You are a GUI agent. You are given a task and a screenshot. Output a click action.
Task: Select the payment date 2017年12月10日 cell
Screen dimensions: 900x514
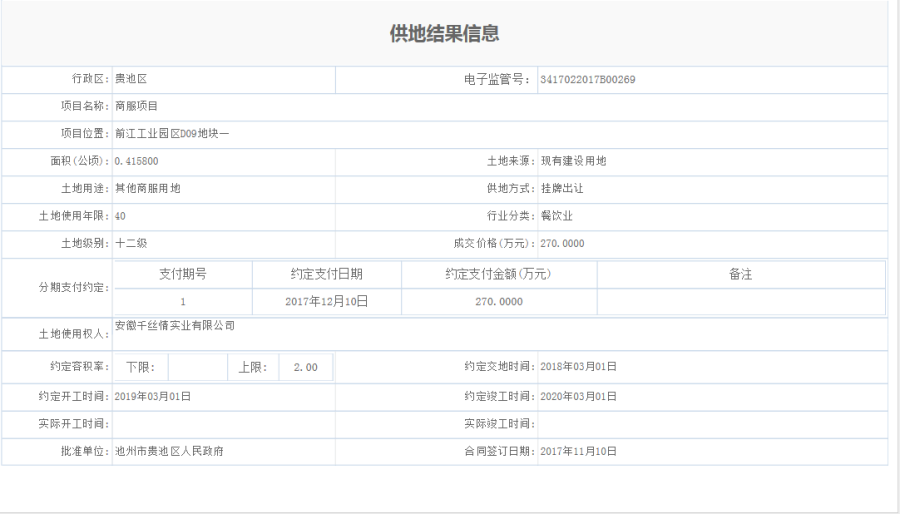(327, 301)
